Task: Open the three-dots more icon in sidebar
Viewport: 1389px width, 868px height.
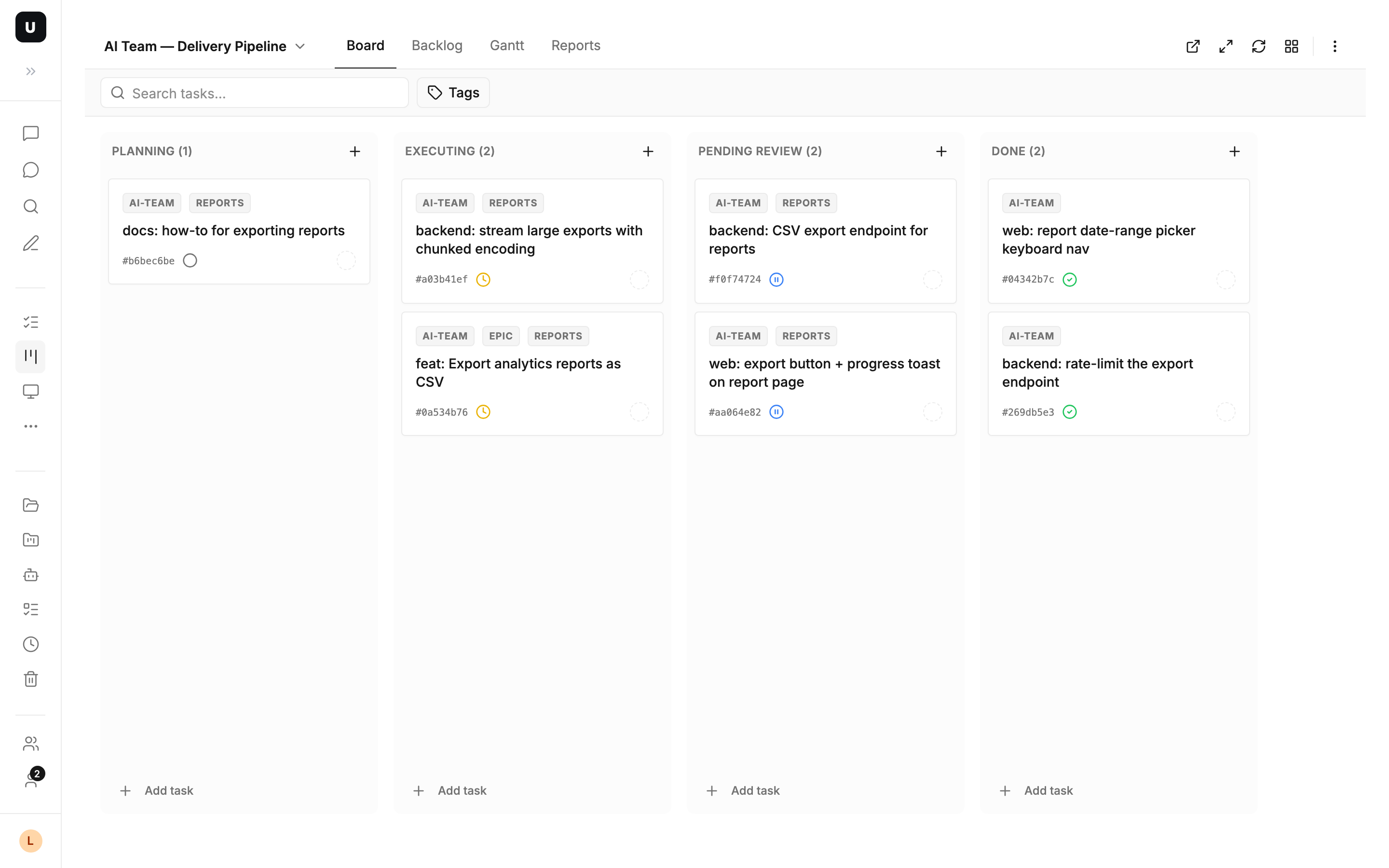Action: (30, 427)
